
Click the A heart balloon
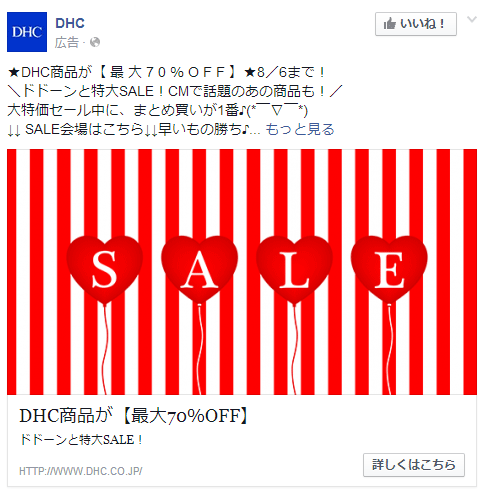tap(199, 269)
